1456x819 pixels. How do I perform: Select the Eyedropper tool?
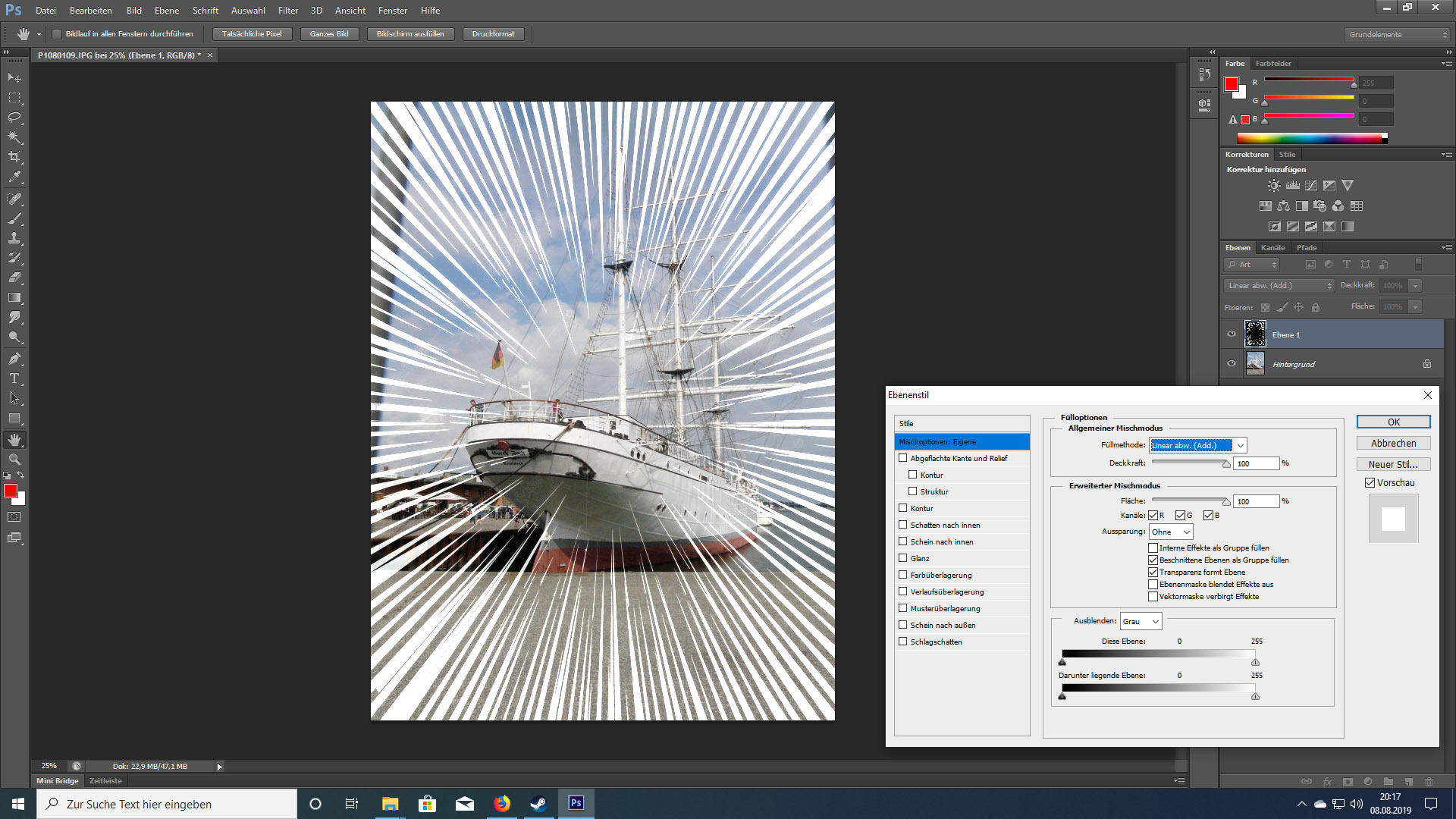coord(14,177)
